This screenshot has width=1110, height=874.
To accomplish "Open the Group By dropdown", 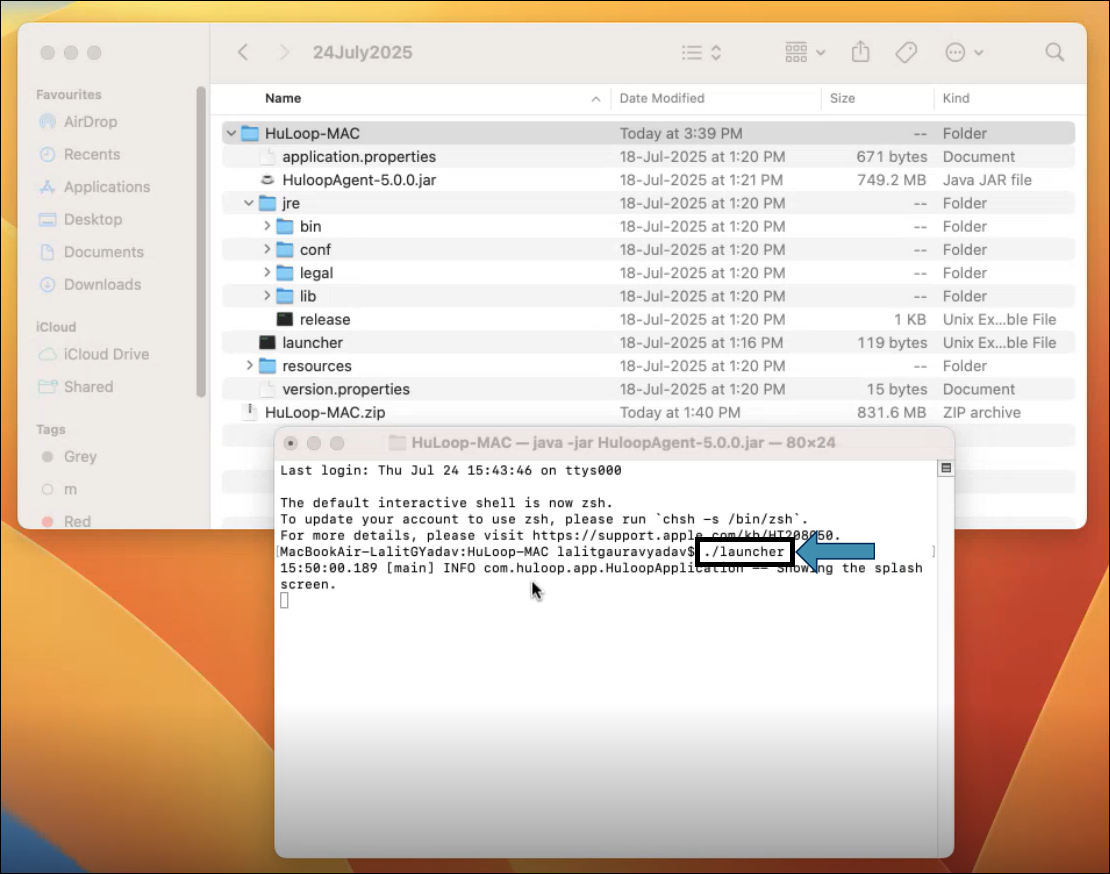I will 805,52.
